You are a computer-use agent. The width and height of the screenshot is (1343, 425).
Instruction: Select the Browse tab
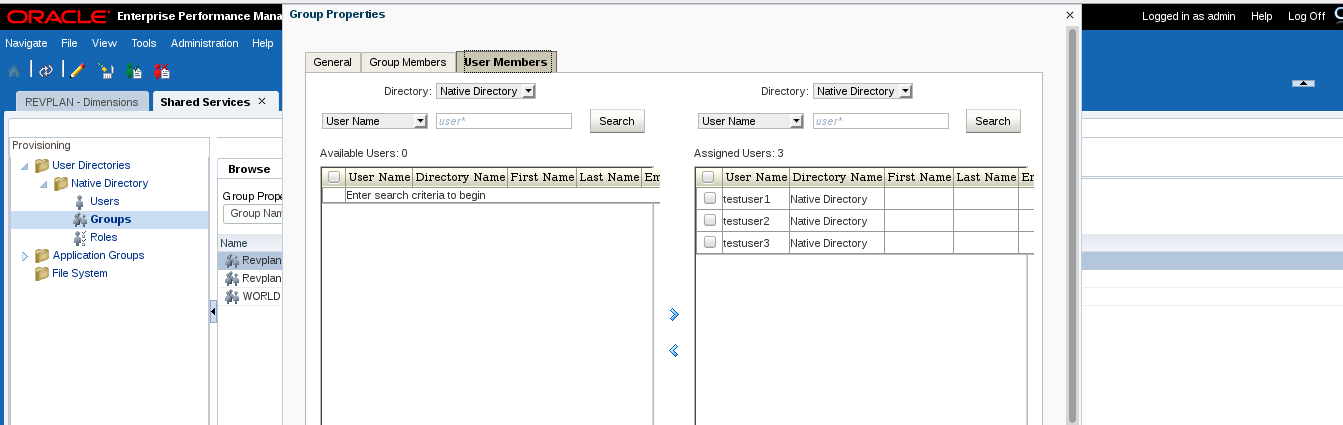pyautogui.click(x=249, y=169)
